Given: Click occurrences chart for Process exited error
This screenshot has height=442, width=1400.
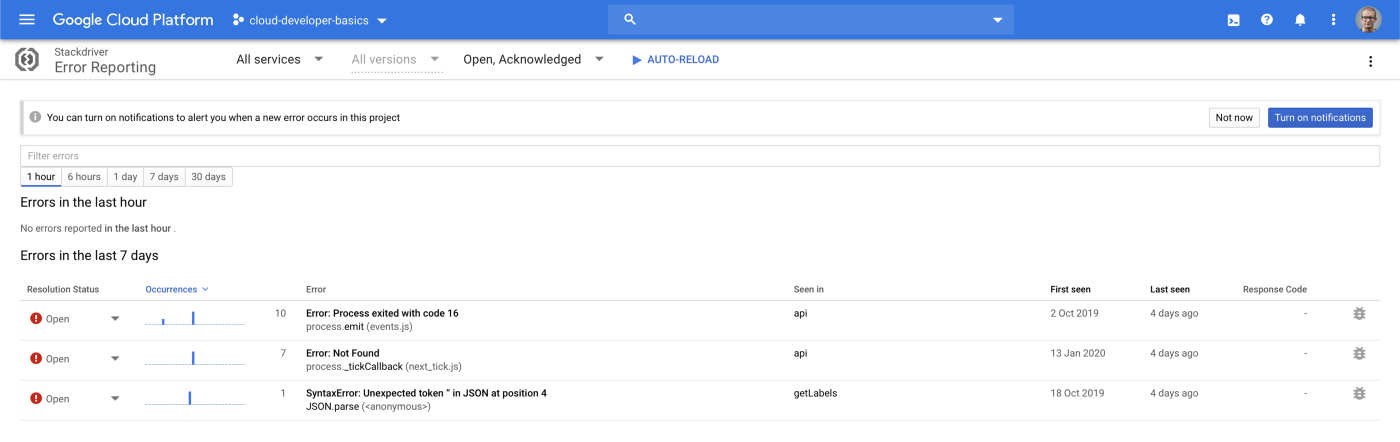Looking at the screenshot, I should (194, 318).
